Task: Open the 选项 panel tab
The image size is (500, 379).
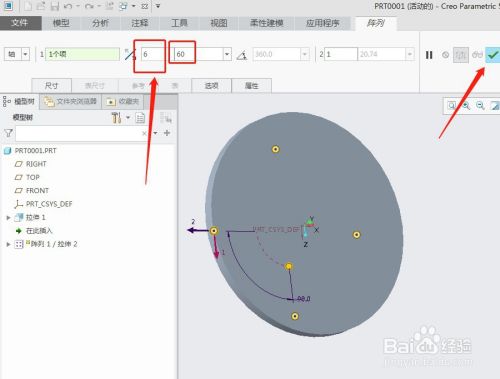Action: coord(211,86)
